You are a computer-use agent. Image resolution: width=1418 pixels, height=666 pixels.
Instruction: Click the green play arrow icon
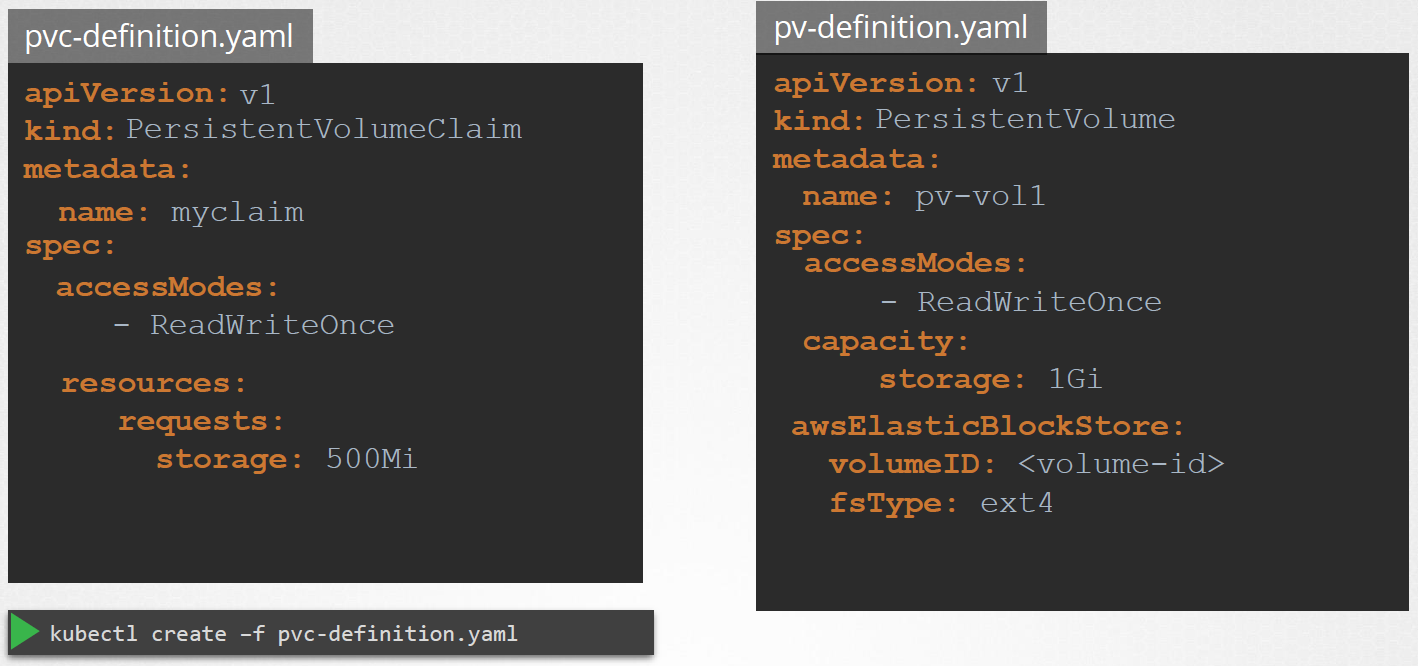click(27, 633)
